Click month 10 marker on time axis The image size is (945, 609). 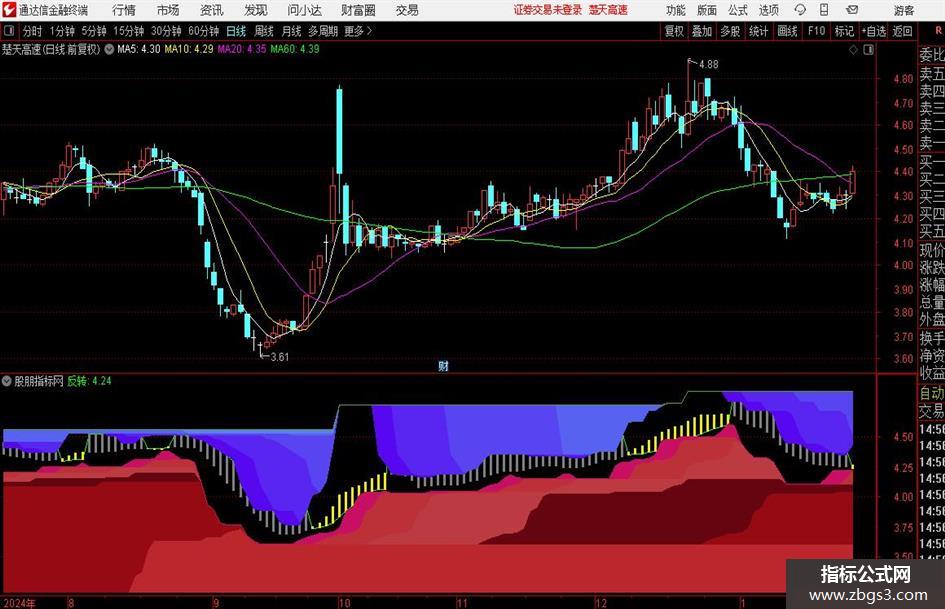[344, 603]
